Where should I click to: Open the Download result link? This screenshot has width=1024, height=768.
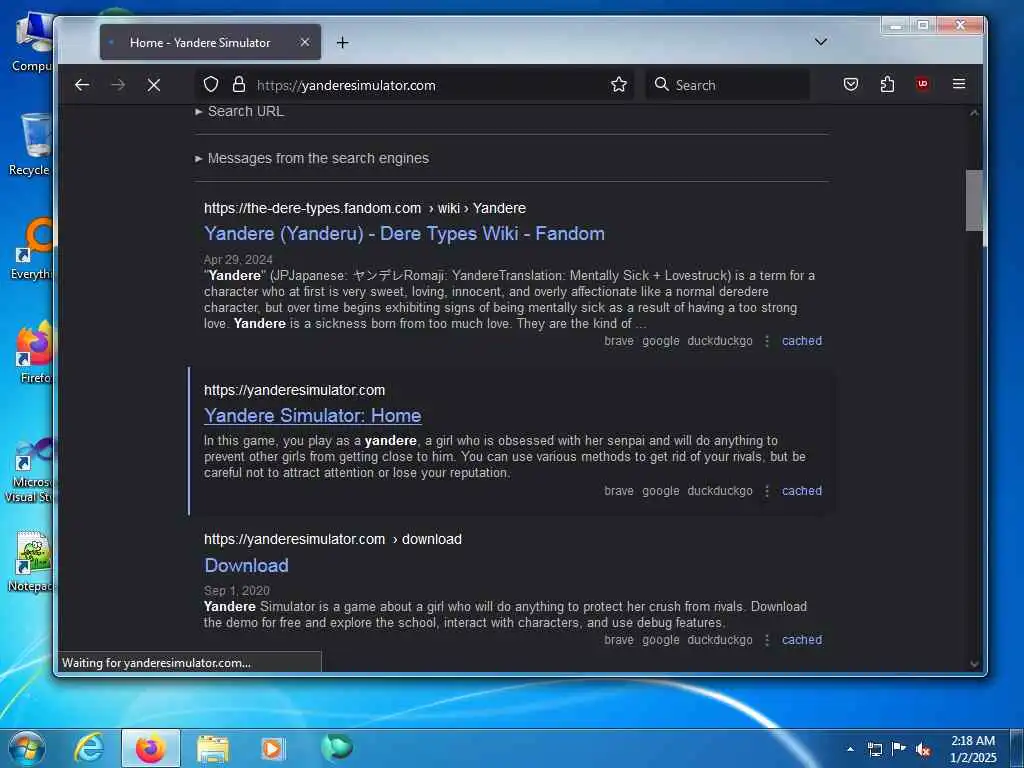click(x=246, y=566)
